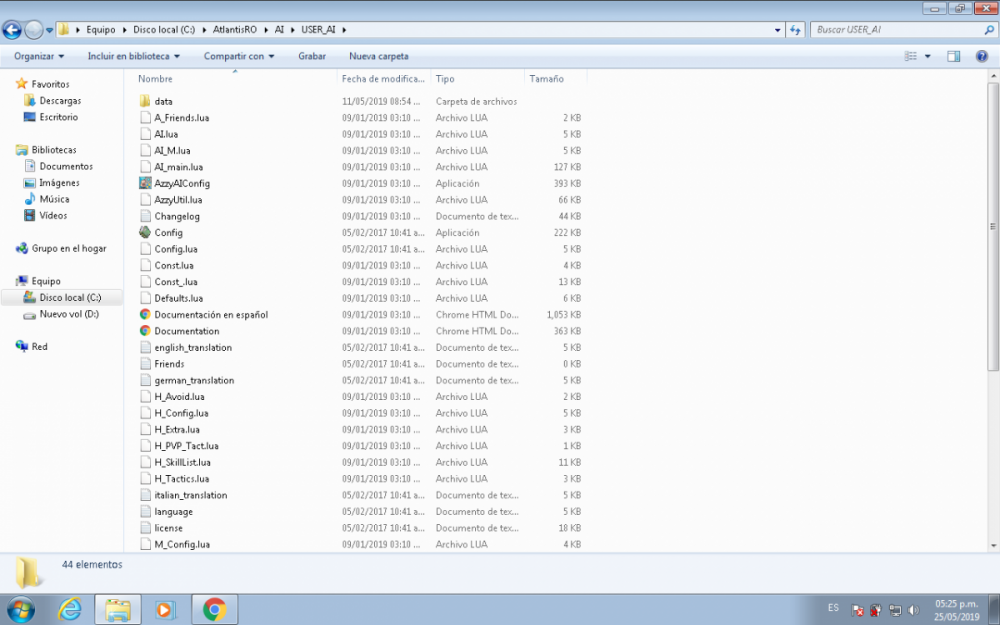Toggle the preview pane button
Viewport: 1000px width, 625px height.
click(953, 56)
